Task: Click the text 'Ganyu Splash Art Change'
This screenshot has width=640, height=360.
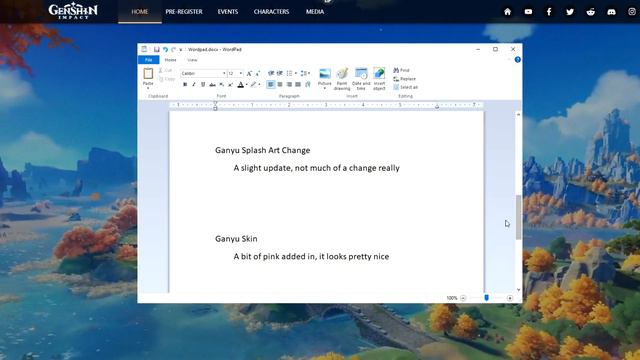Action: point(262,150)
